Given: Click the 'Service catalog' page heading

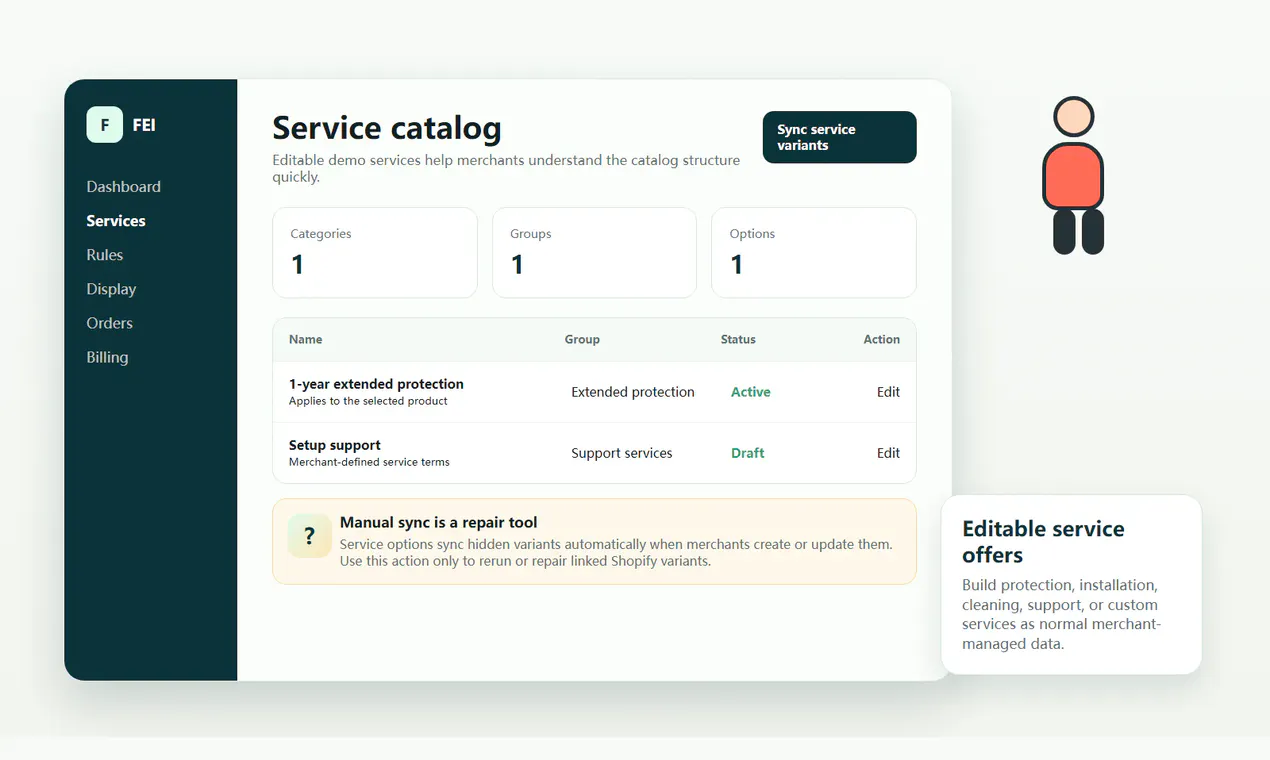Looking at the screenshot, I should [x=387, y=128].
